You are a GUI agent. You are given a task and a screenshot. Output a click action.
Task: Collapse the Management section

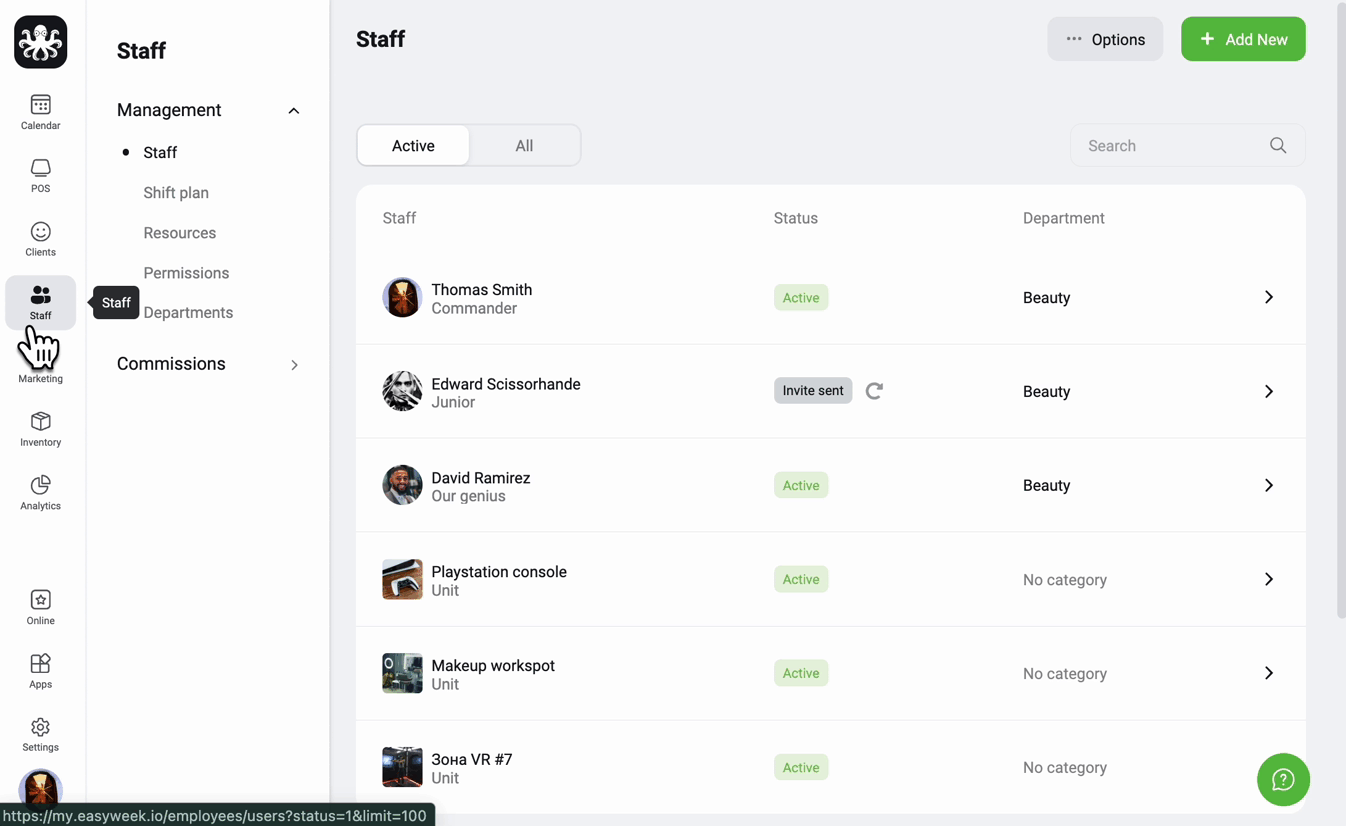coord(294,111)
